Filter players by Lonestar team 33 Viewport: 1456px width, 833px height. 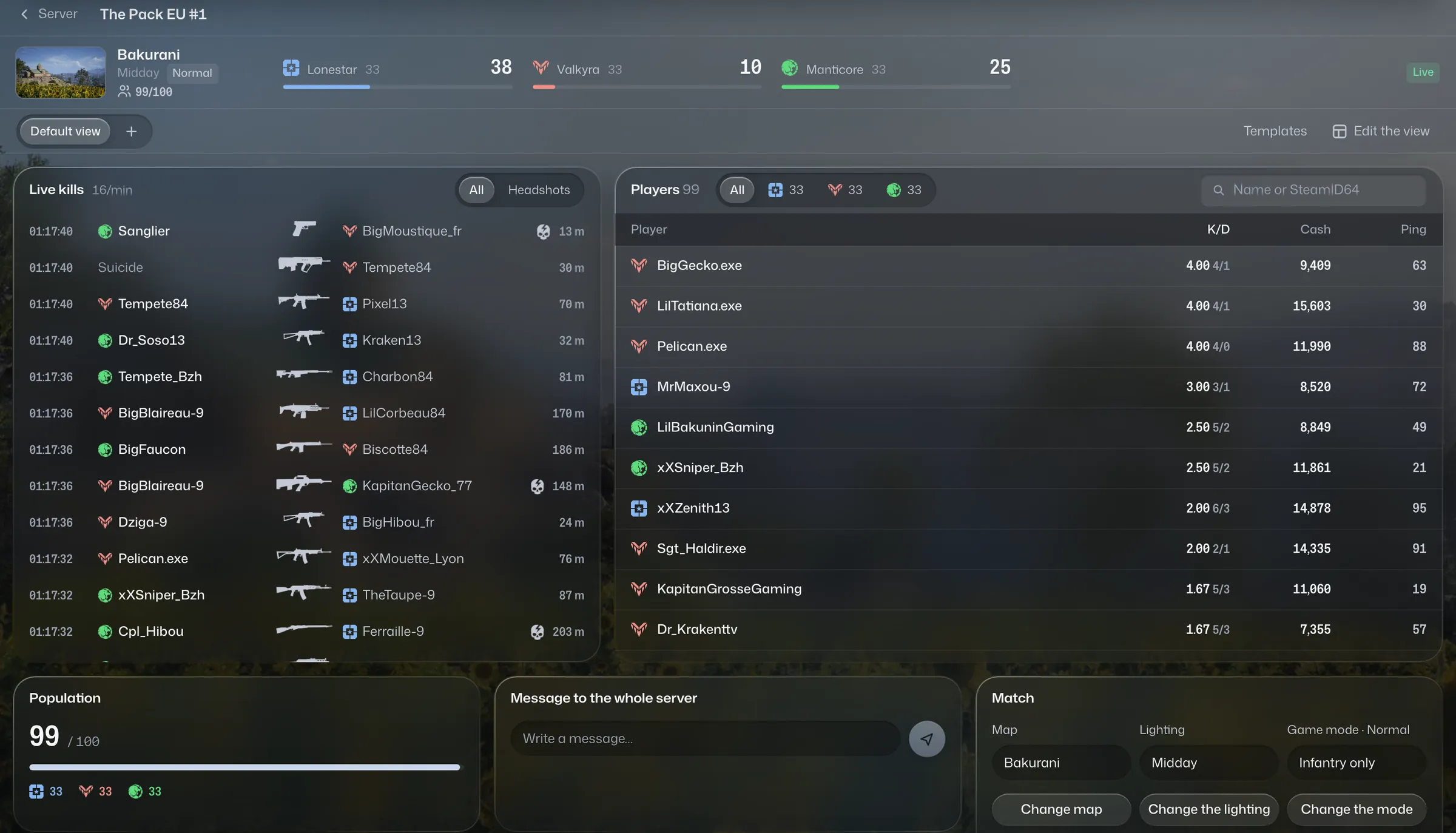point(786,190)
